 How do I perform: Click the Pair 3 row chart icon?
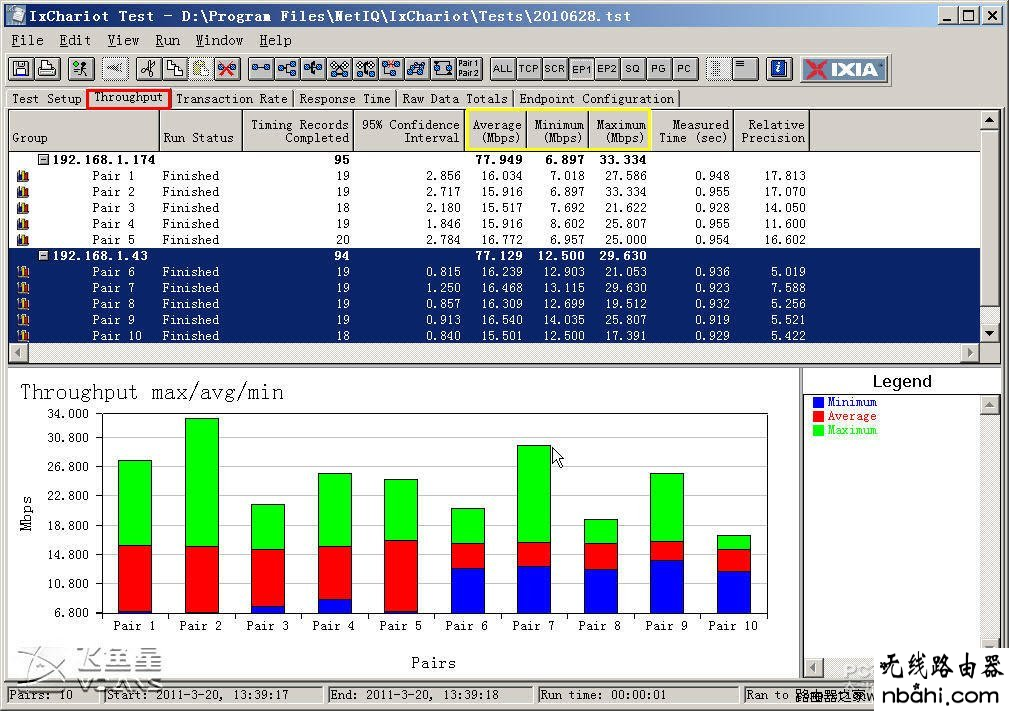[x=23, y=208]
